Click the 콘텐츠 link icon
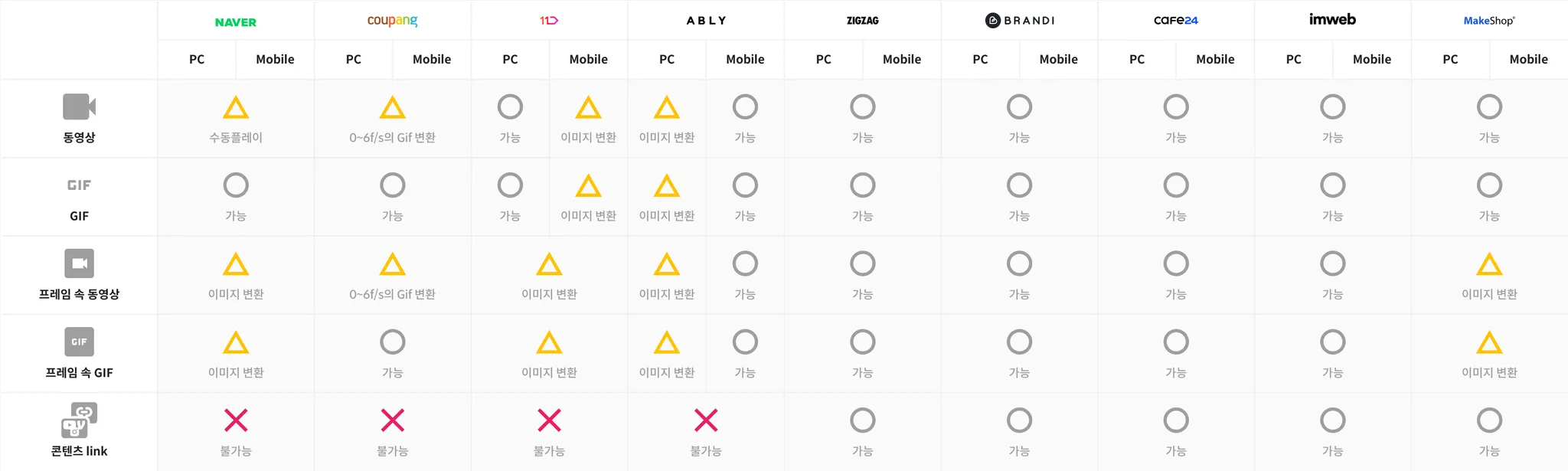The height and width of the screenshot is (471, 1568). tap(79, 420)
